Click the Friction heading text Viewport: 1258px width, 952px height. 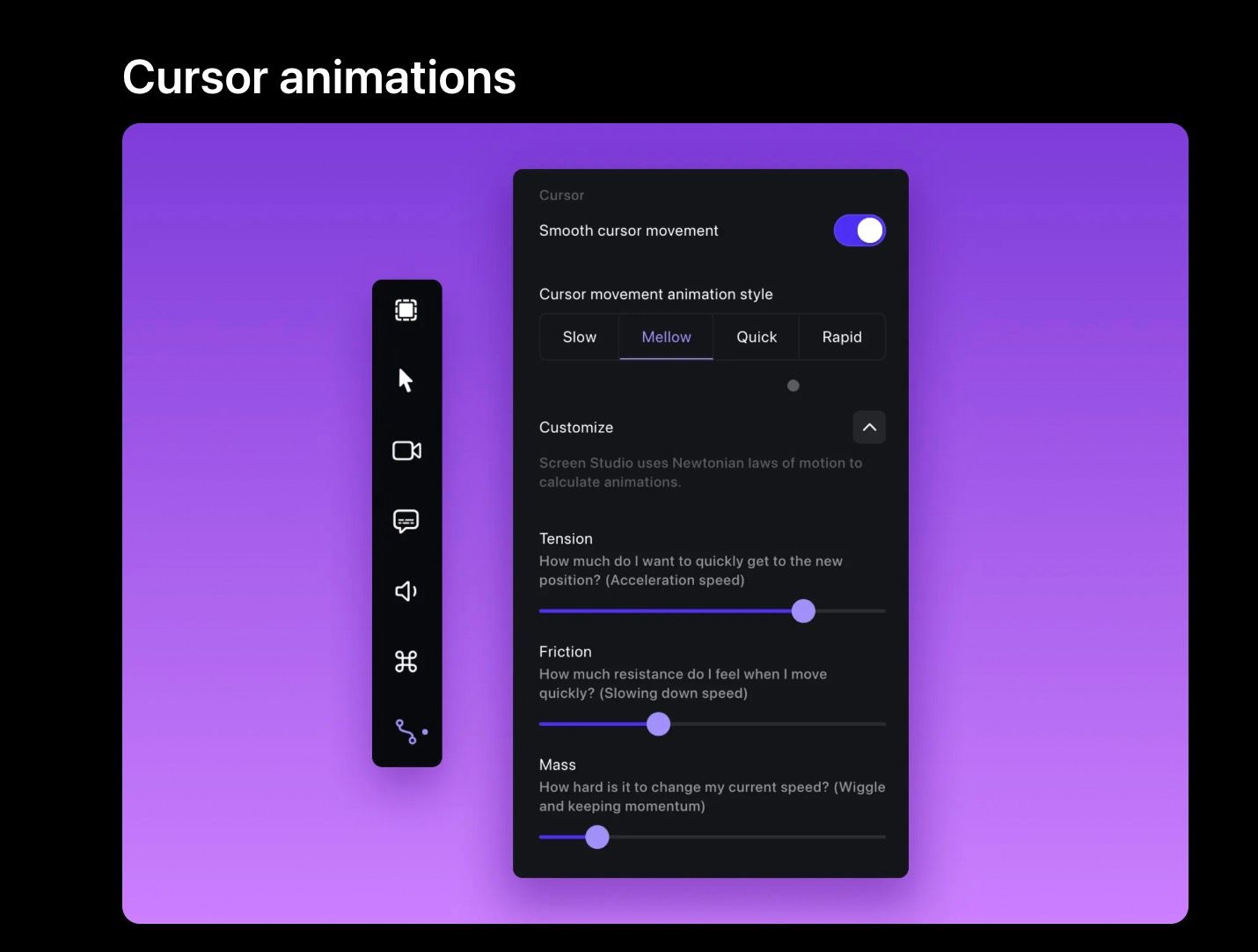tap(565, 652)
